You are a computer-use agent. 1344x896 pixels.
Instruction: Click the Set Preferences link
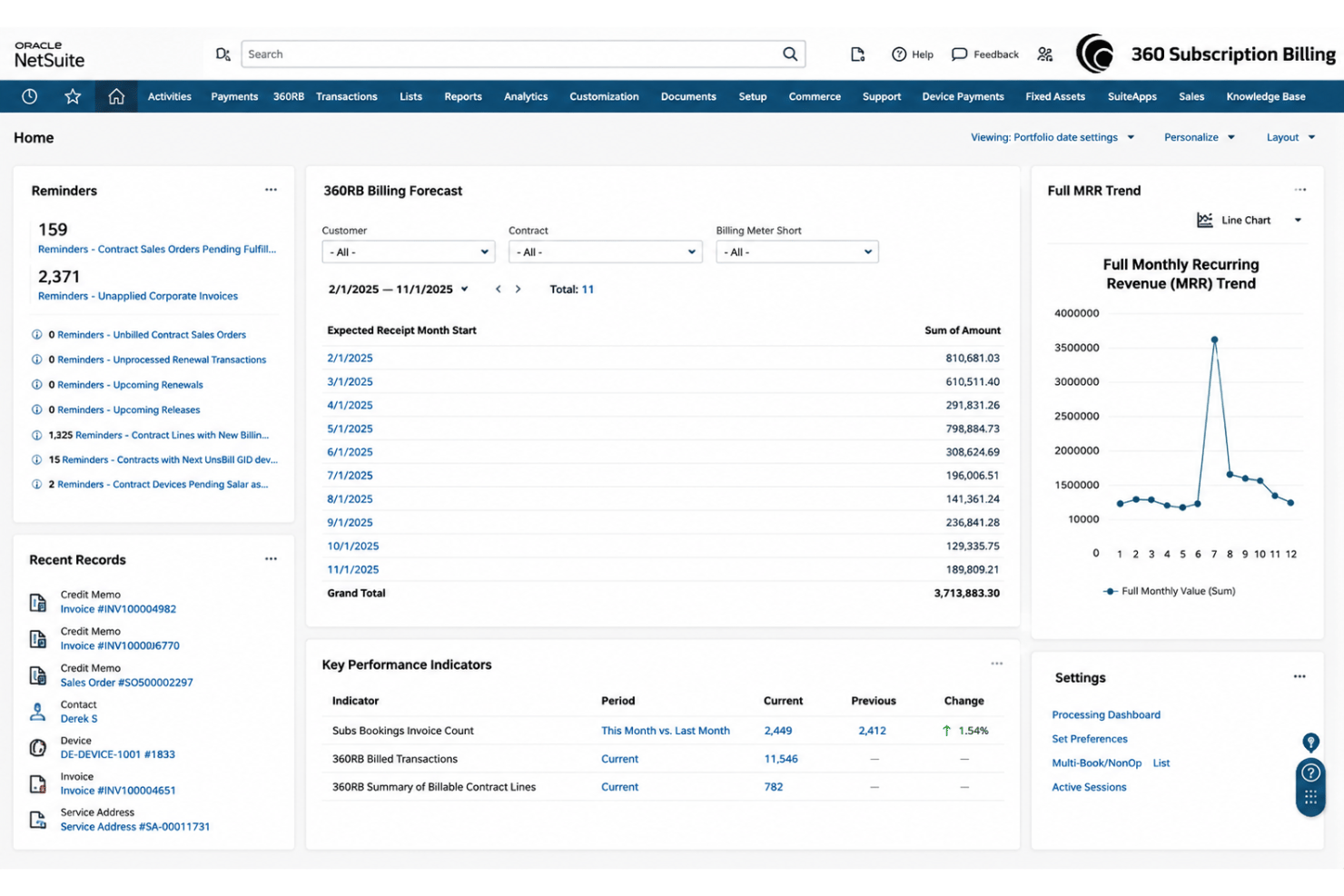coord(1090,739)
